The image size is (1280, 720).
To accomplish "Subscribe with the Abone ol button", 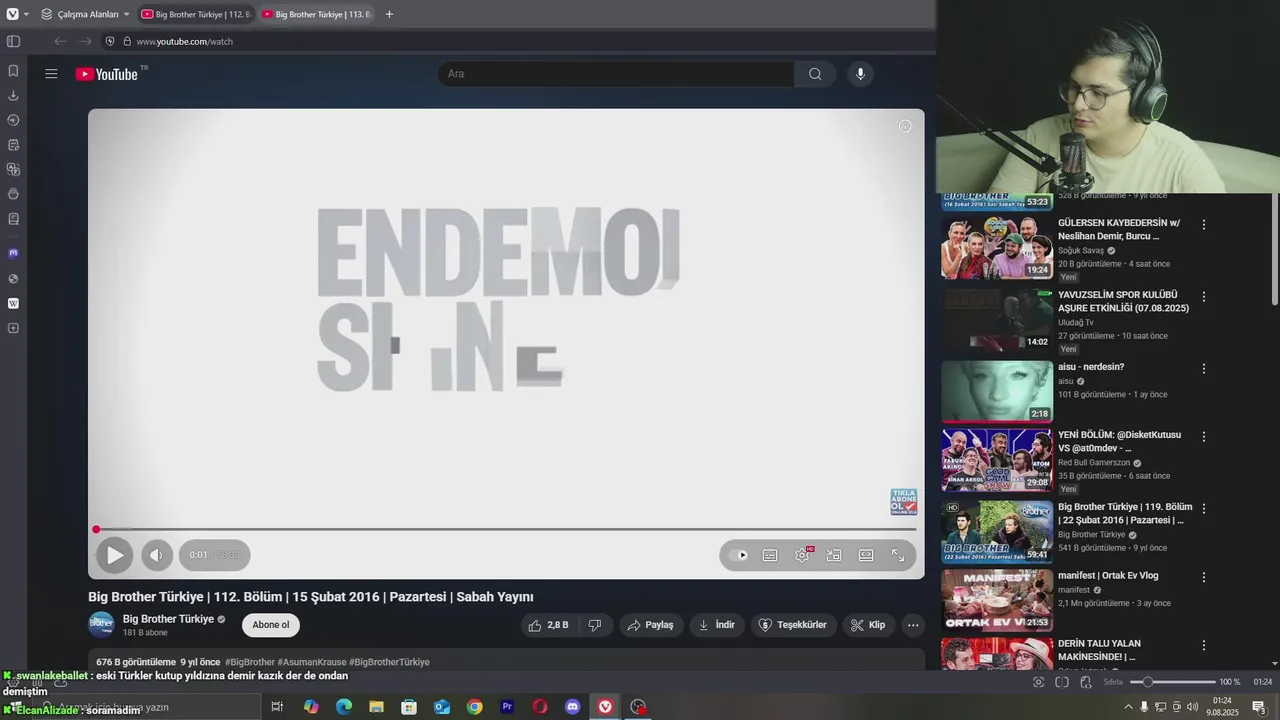I will [271, 625].
